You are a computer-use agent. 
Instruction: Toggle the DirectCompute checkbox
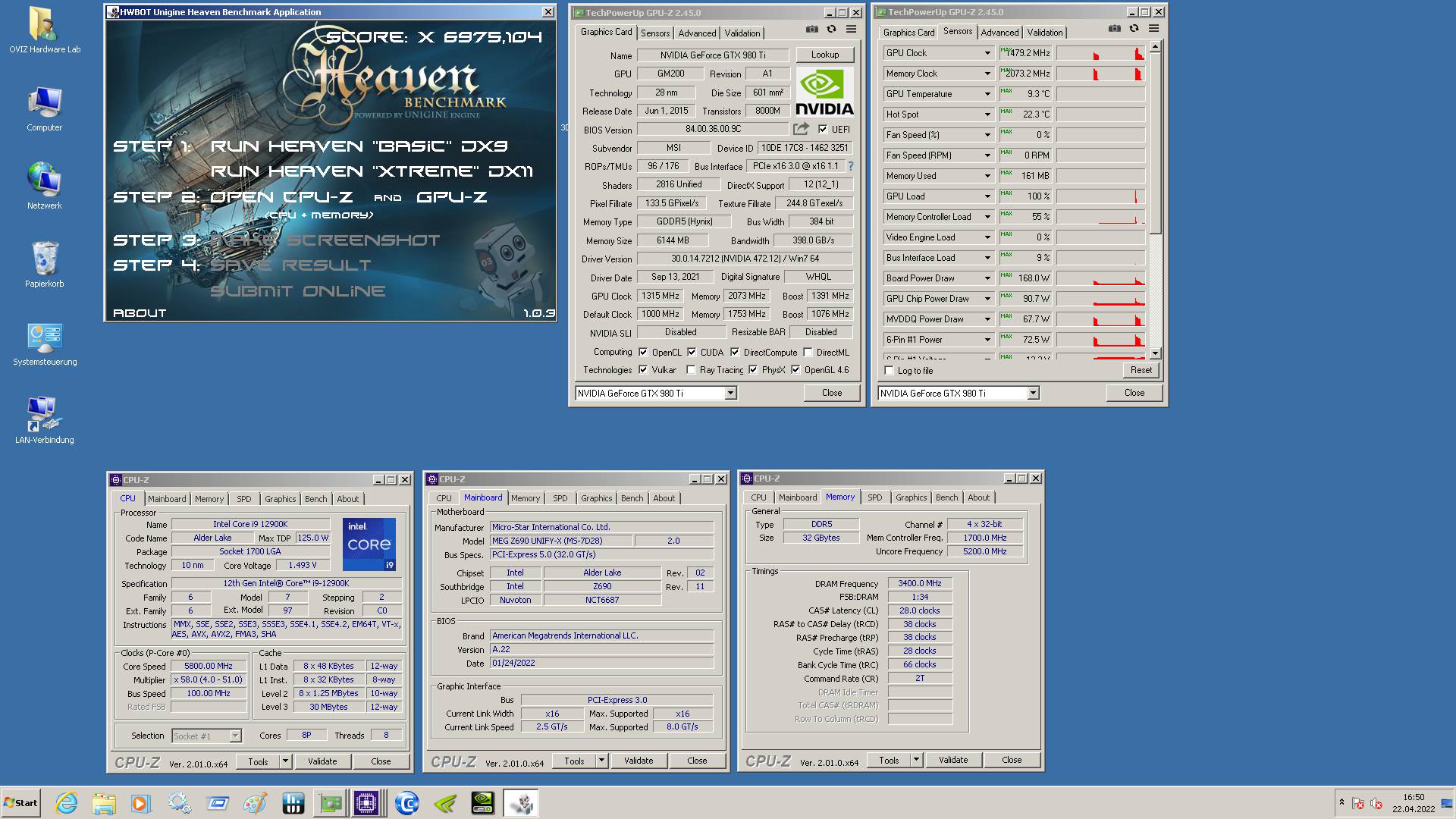point(735,352)
